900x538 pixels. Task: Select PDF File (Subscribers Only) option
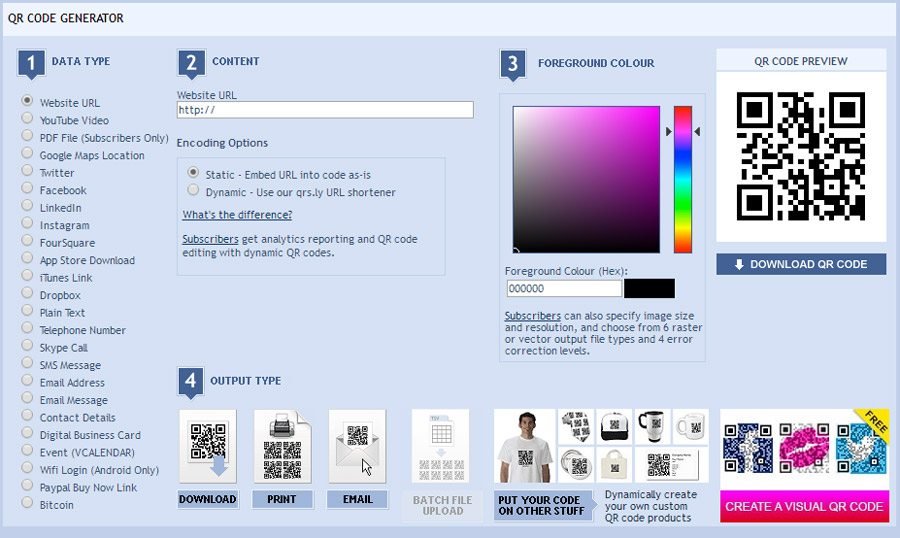pos(27,136)
